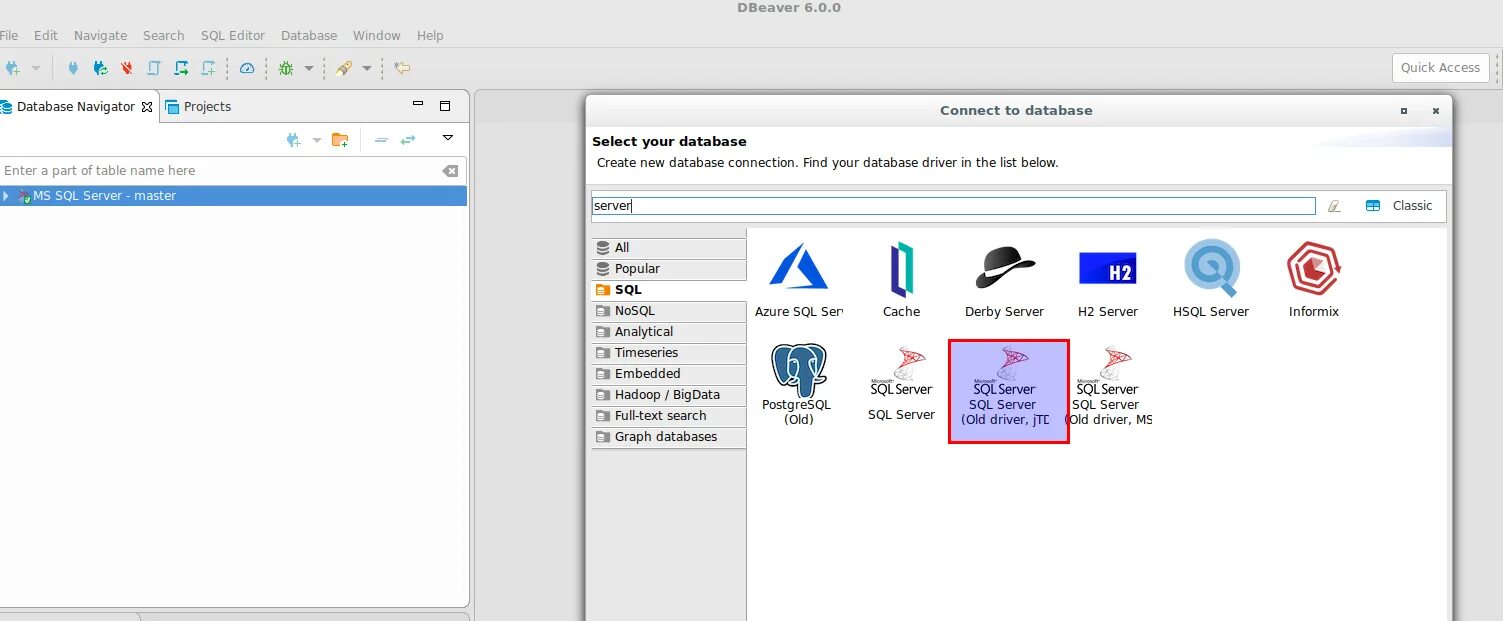Screen dimensions: 1503x621
Task: Switch to Classic view in dialog
Action: pyautogui.click(x=1399, y=206)
